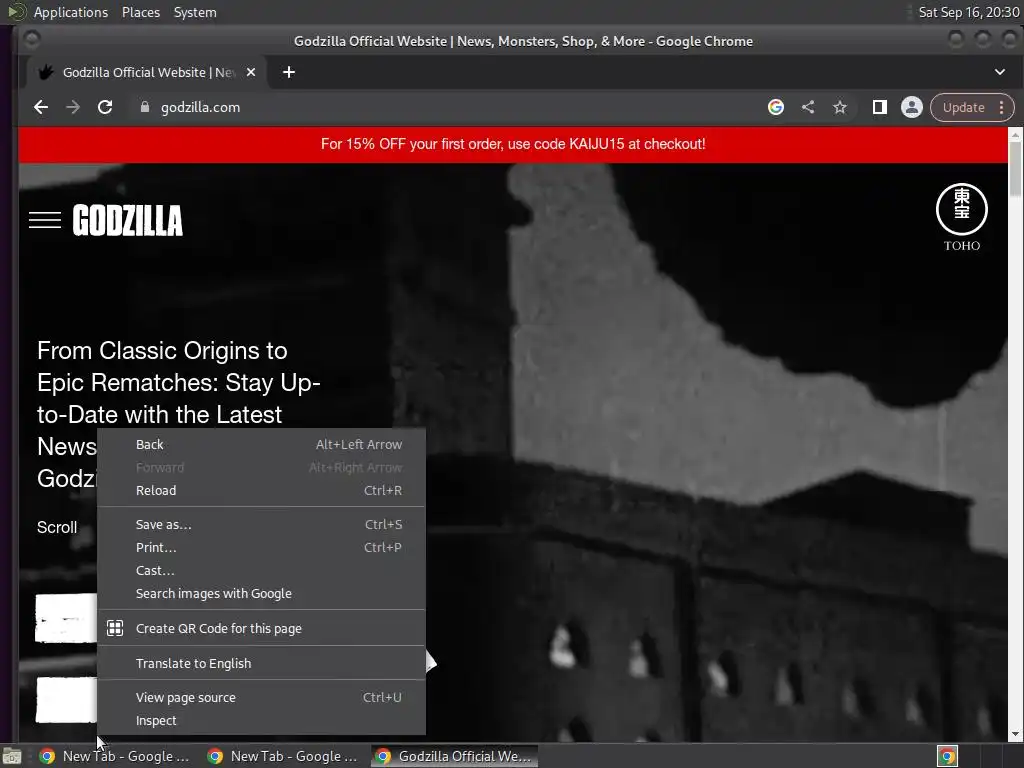Choose Search images with Google

tap(261, 594)
